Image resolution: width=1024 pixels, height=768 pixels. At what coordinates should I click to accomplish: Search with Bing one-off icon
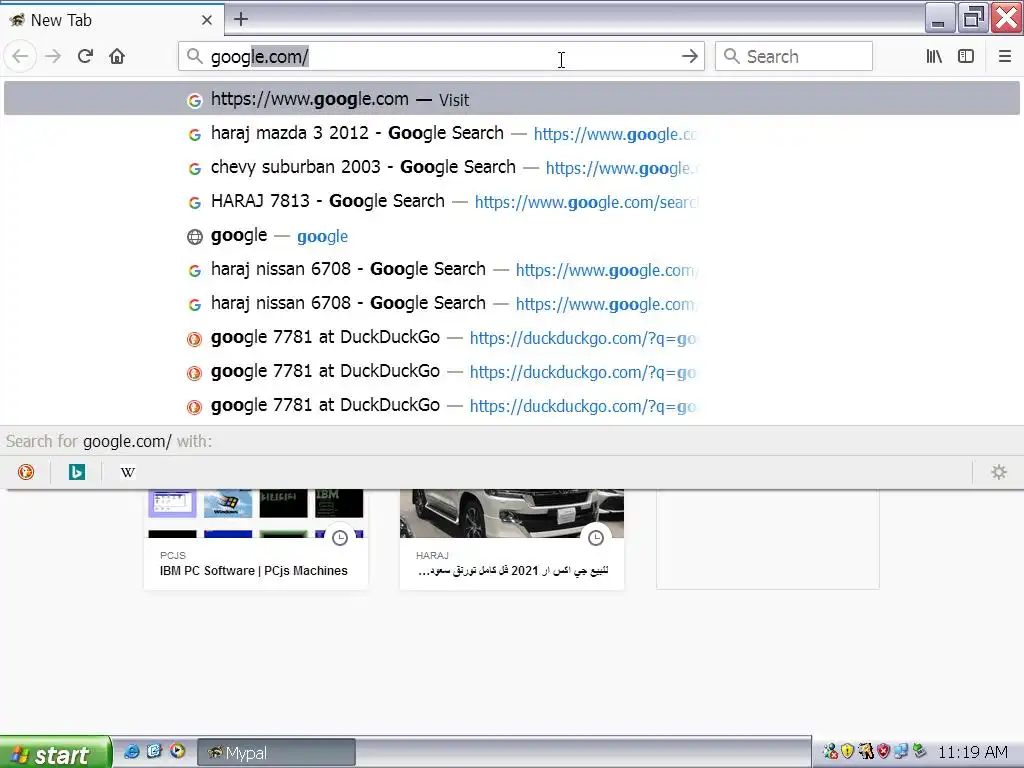click(76, 472)
